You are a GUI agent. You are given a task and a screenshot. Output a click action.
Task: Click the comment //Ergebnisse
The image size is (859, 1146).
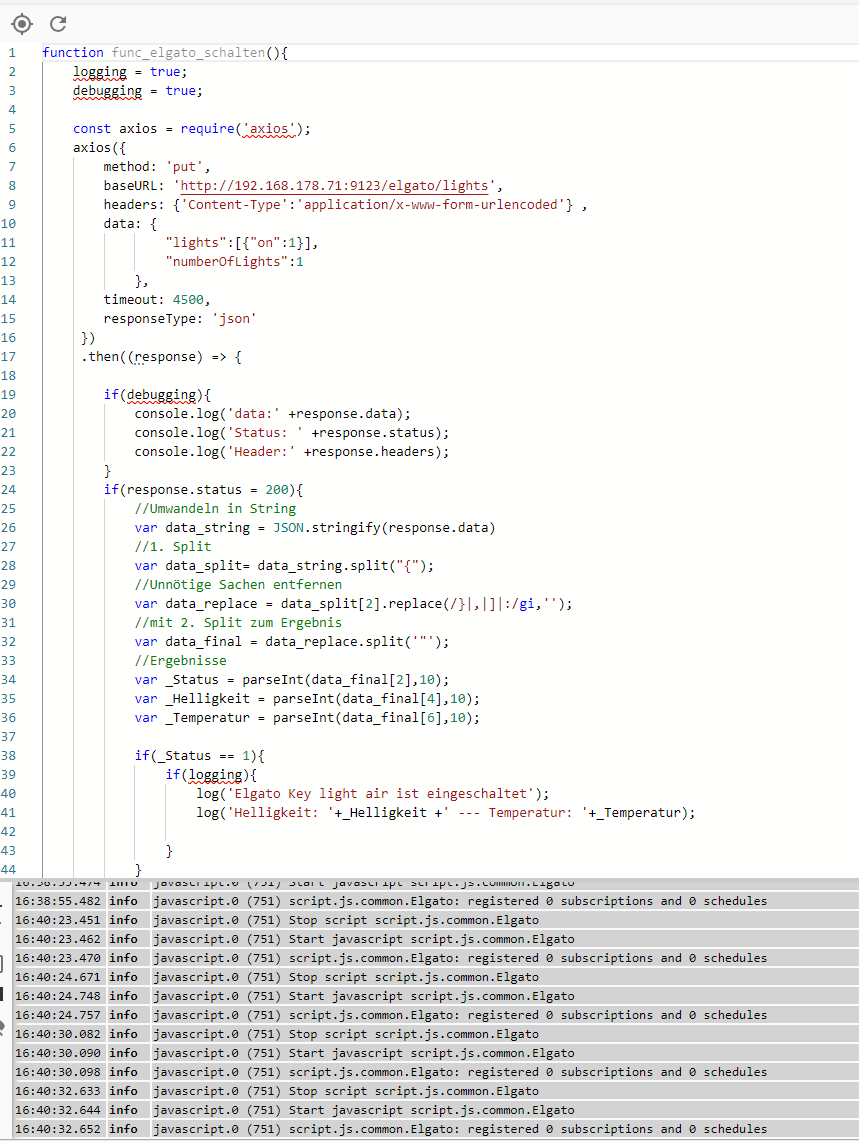click(180, 661)
